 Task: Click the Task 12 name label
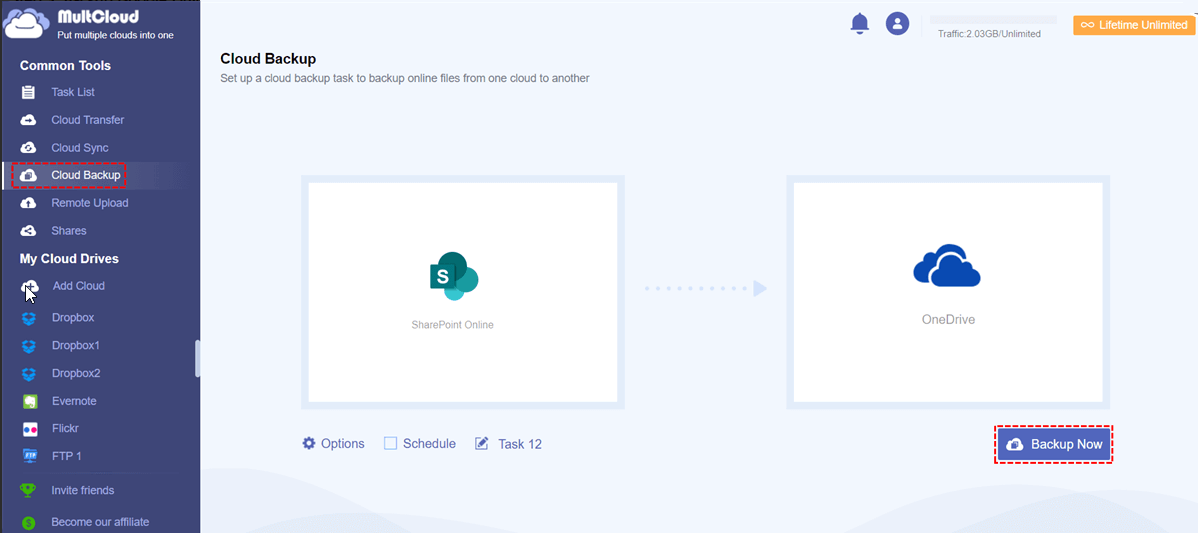click(520, 444)
